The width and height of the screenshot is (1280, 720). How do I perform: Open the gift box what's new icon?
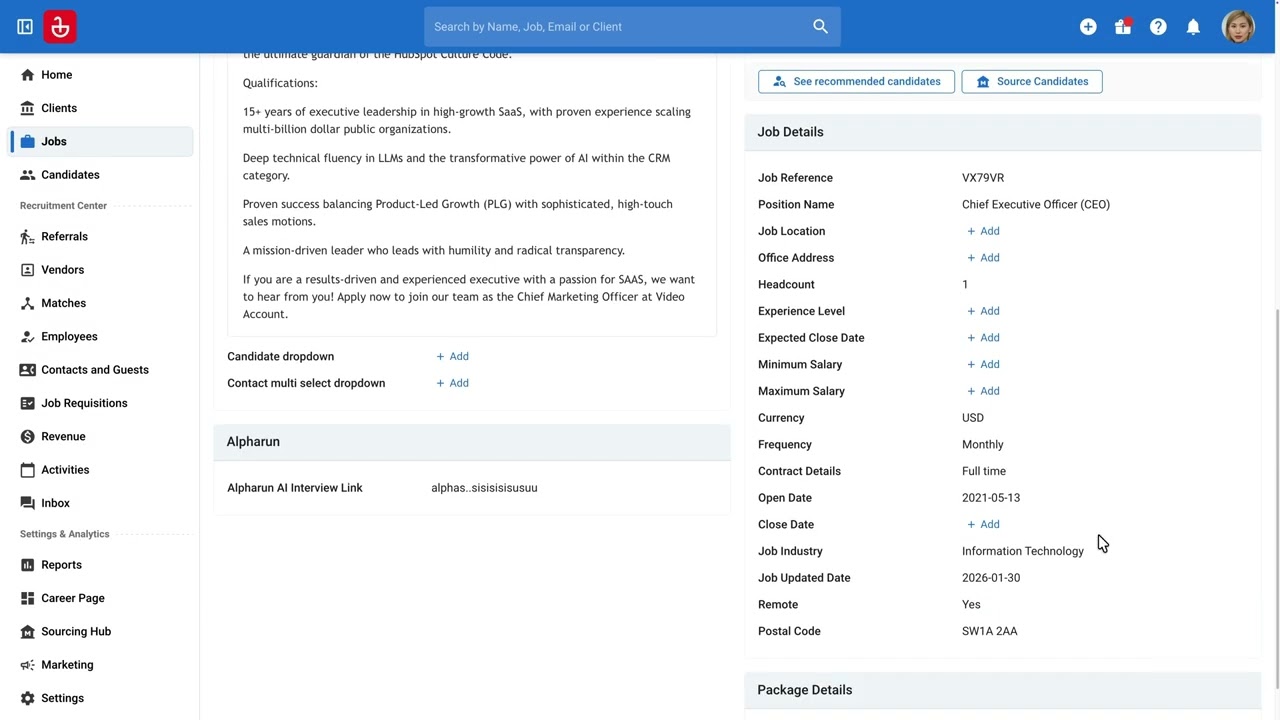[1123, 27]
